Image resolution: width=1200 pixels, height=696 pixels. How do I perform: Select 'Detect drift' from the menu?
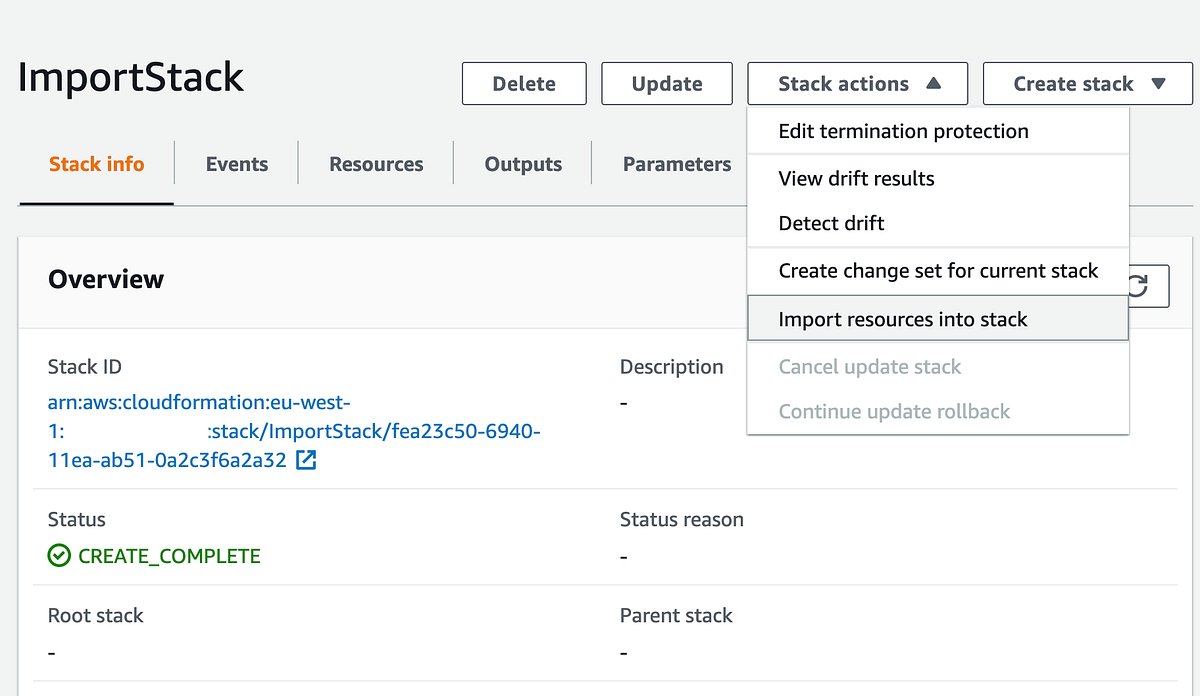click(830, 223)
